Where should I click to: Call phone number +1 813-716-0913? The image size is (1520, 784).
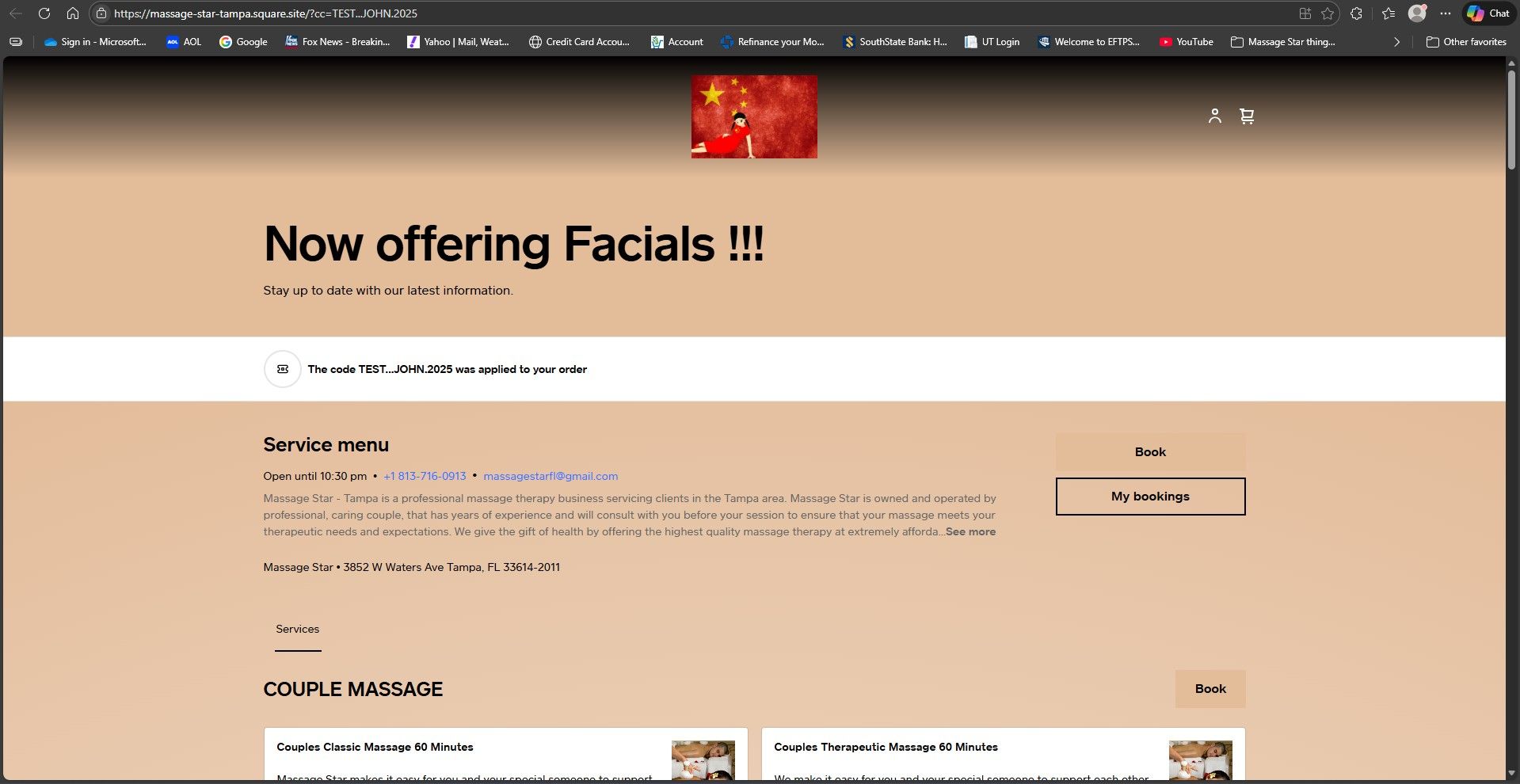click(x=425, y=477)
